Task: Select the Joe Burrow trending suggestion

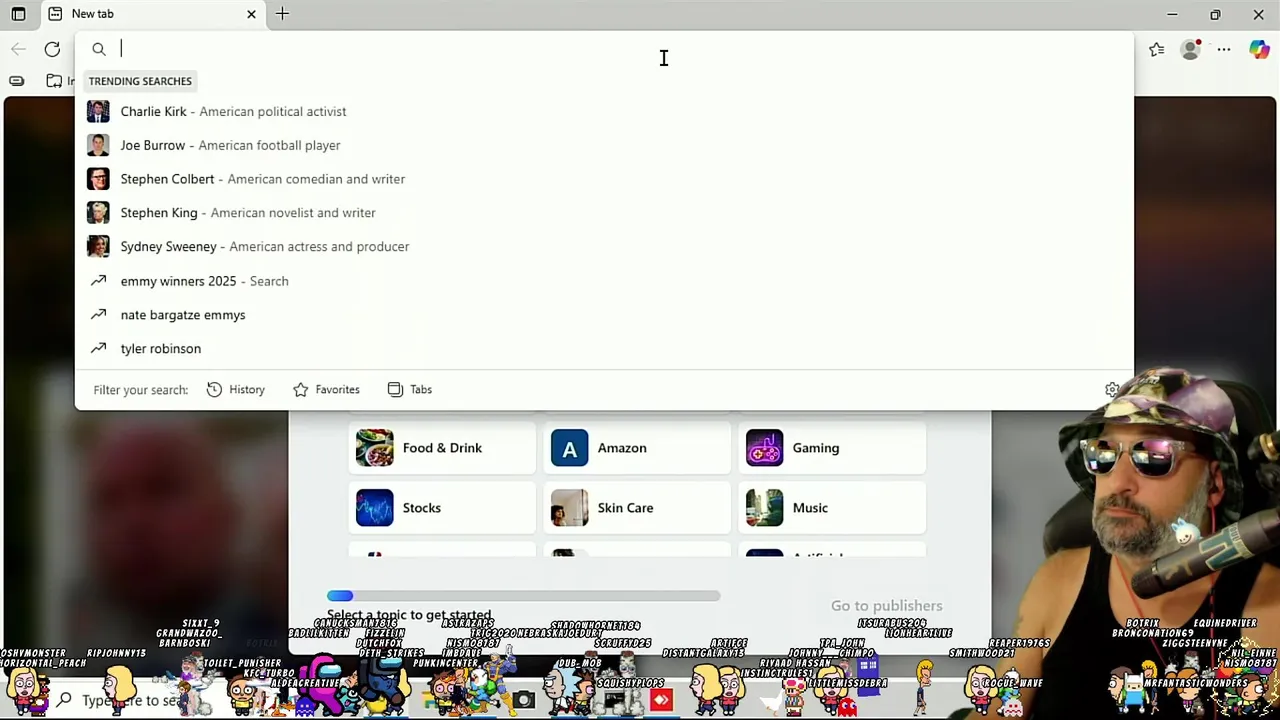Action: pos(604,145)
